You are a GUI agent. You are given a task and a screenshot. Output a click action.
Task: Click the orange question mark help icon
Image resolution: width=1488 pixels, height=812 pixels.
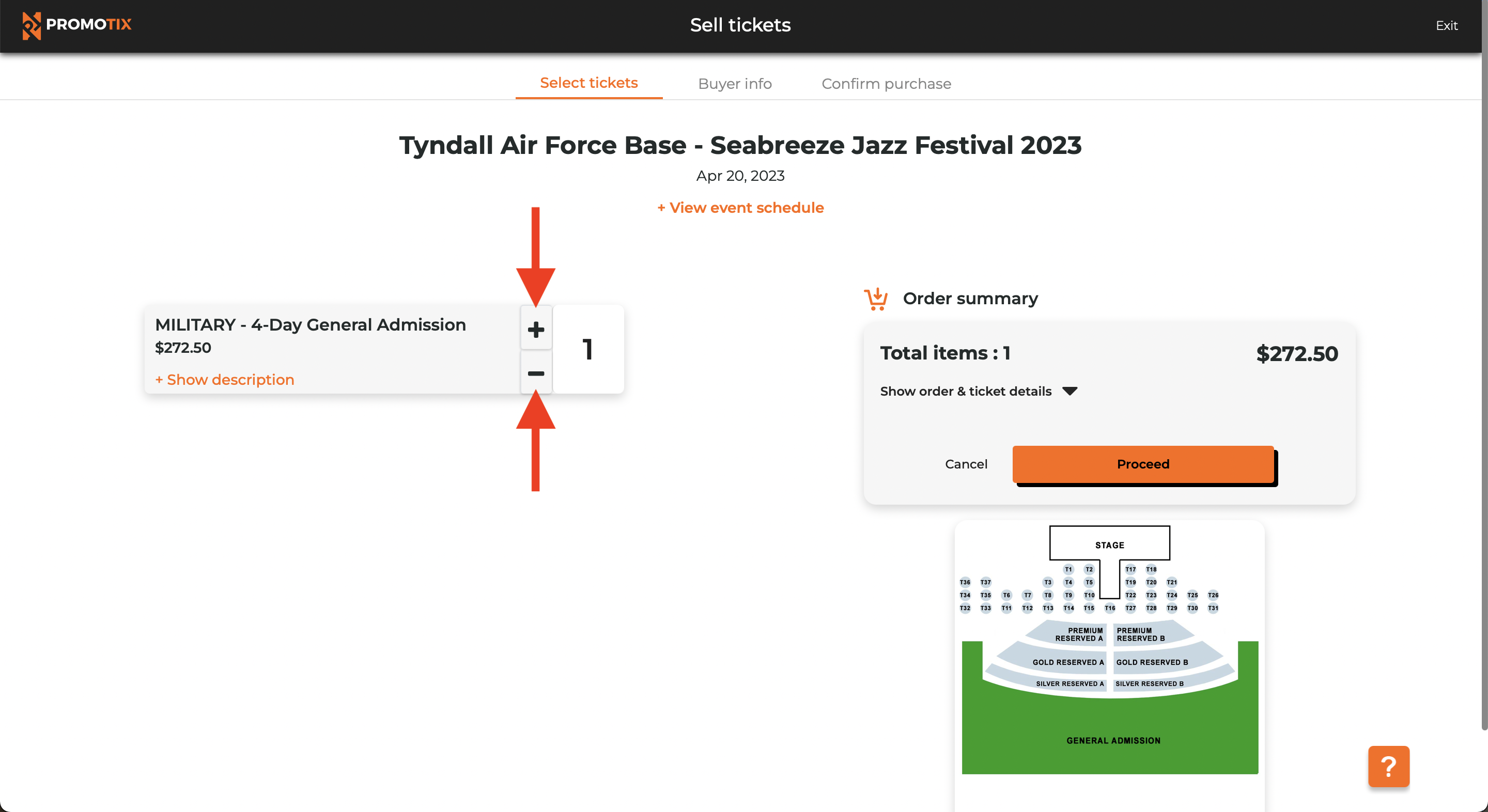pos(1389,767)
